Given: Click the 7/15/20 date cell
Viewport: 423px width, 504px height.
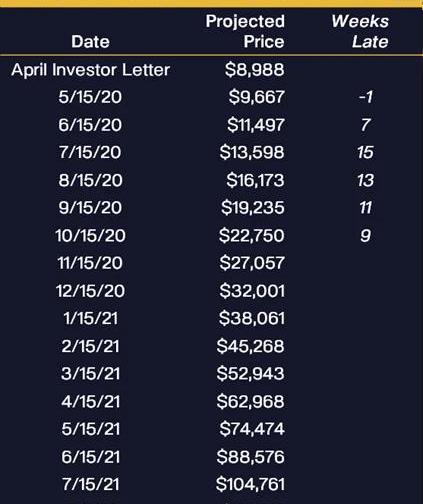Looking at the screenshot, I should click(90, 152).
